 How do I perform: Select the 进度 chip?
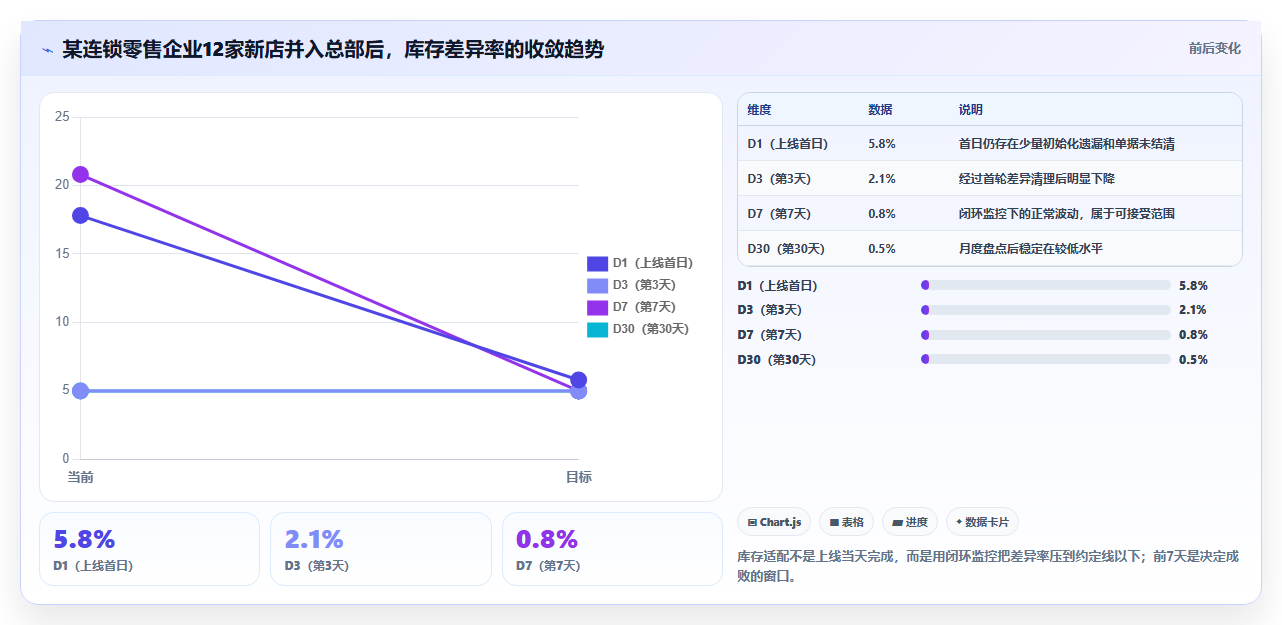pos(910,522)
